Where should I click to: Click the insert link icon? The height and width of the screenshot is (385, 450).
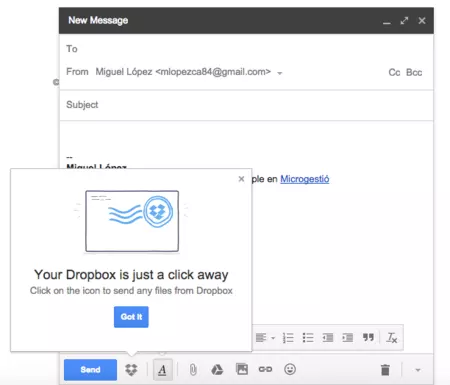click(x=265, y=369)
